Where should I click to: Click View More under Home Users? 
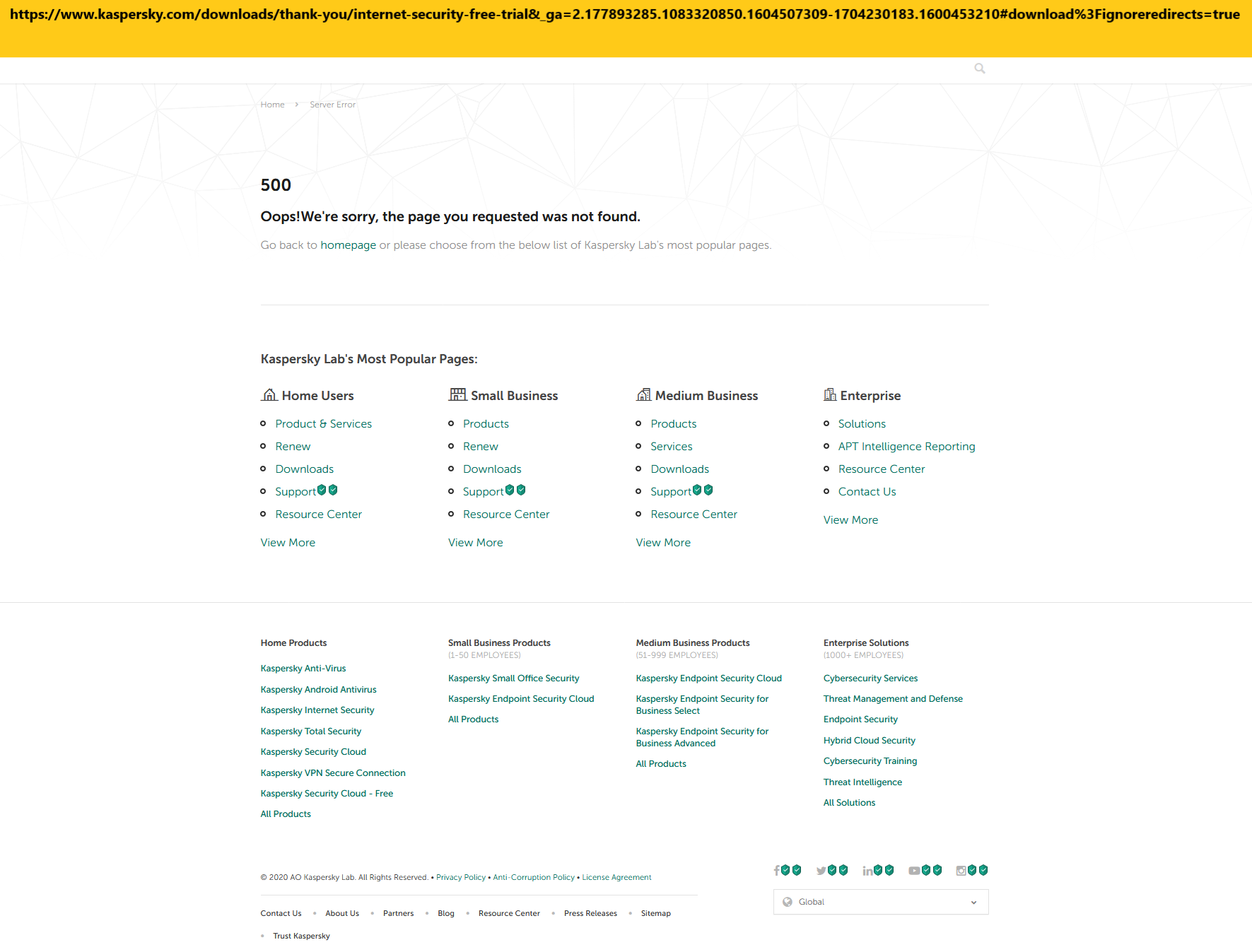tap(288, 542)
